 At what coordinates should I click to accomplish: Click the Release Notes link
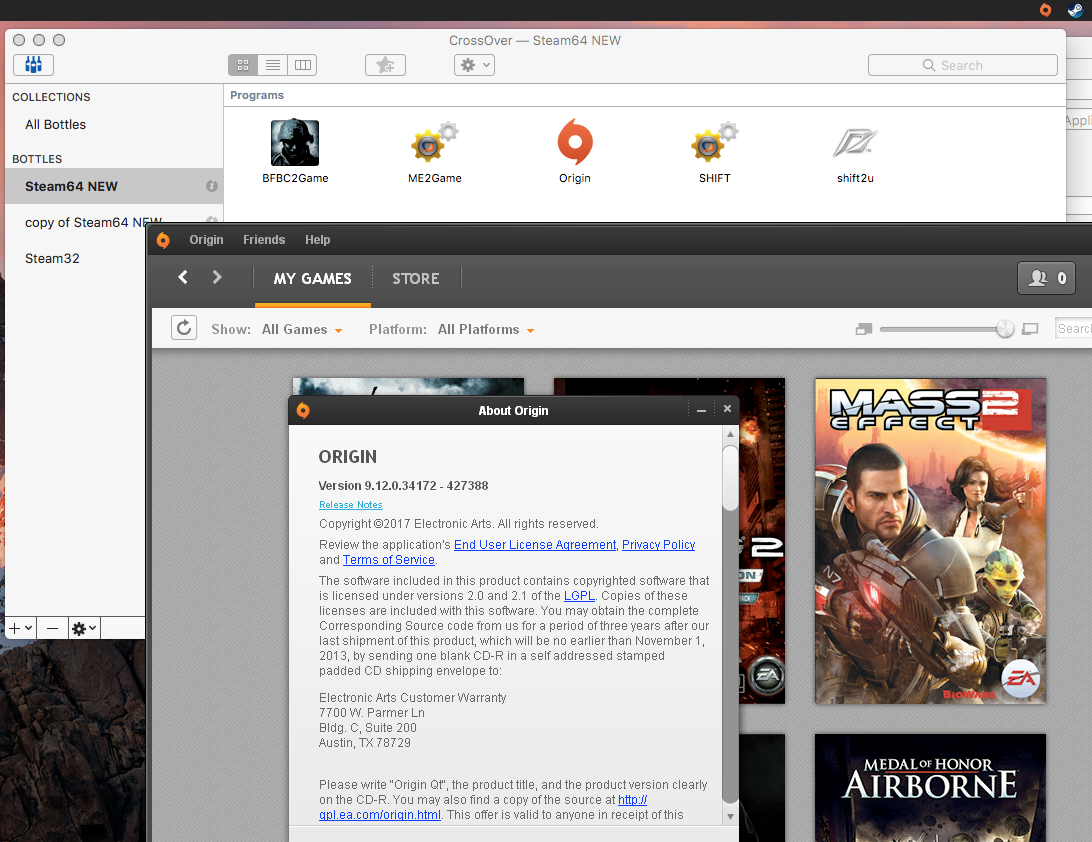pyautogui.click(x=350, y=505)
